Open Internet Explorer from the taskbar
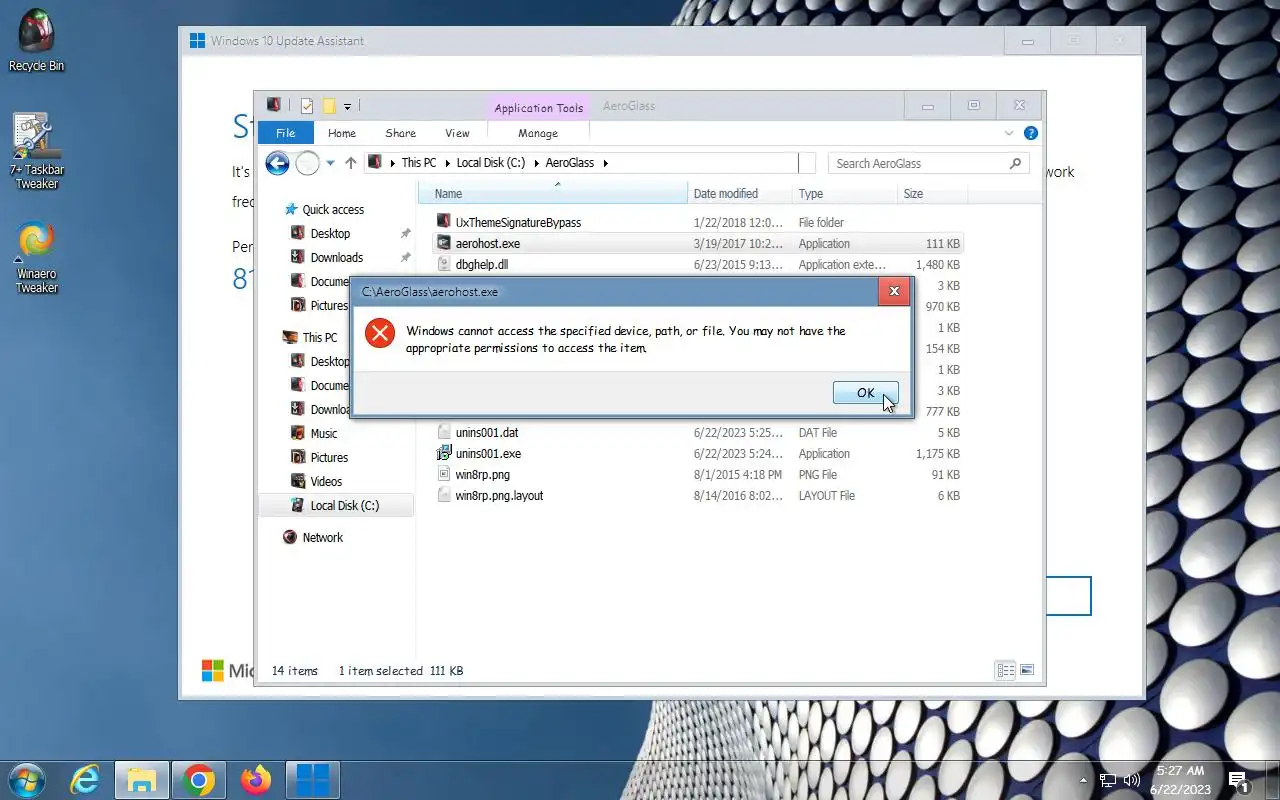The height and width of the screenshot is (800, 1280). [x=85, y=780]
